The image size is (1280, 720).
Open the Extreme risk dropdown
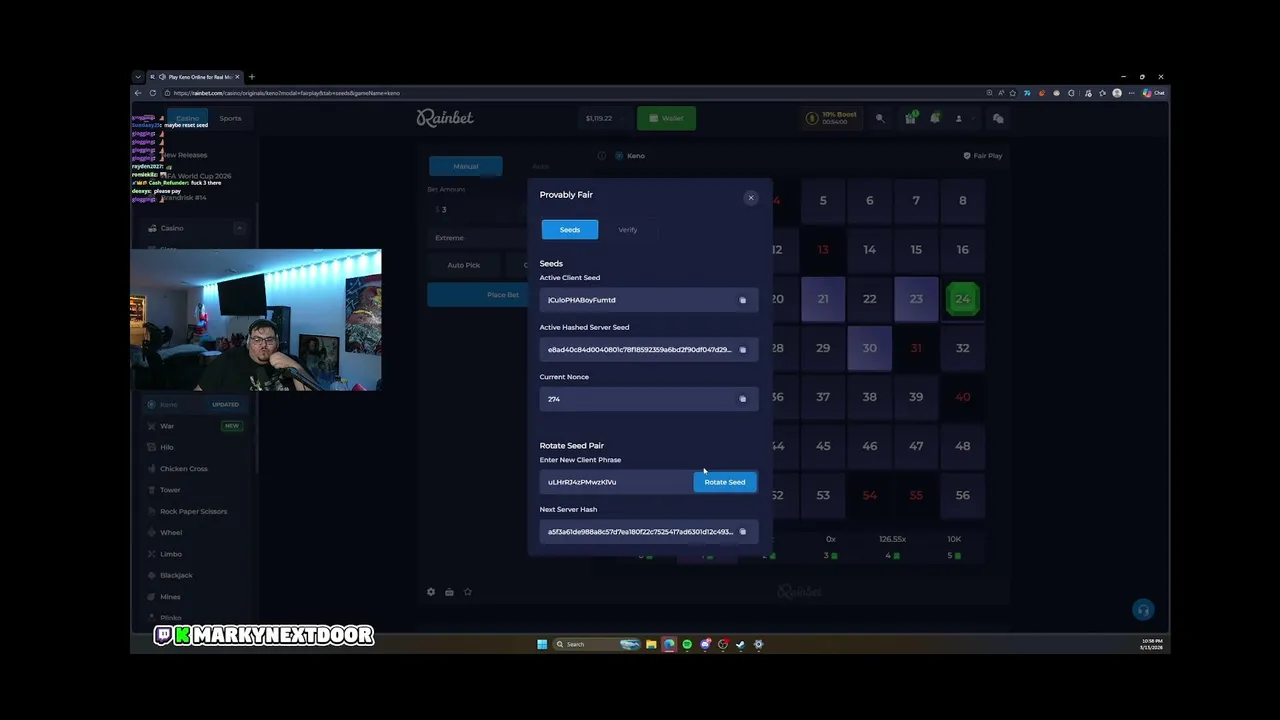pyautogui.click(x=478, y=238)
